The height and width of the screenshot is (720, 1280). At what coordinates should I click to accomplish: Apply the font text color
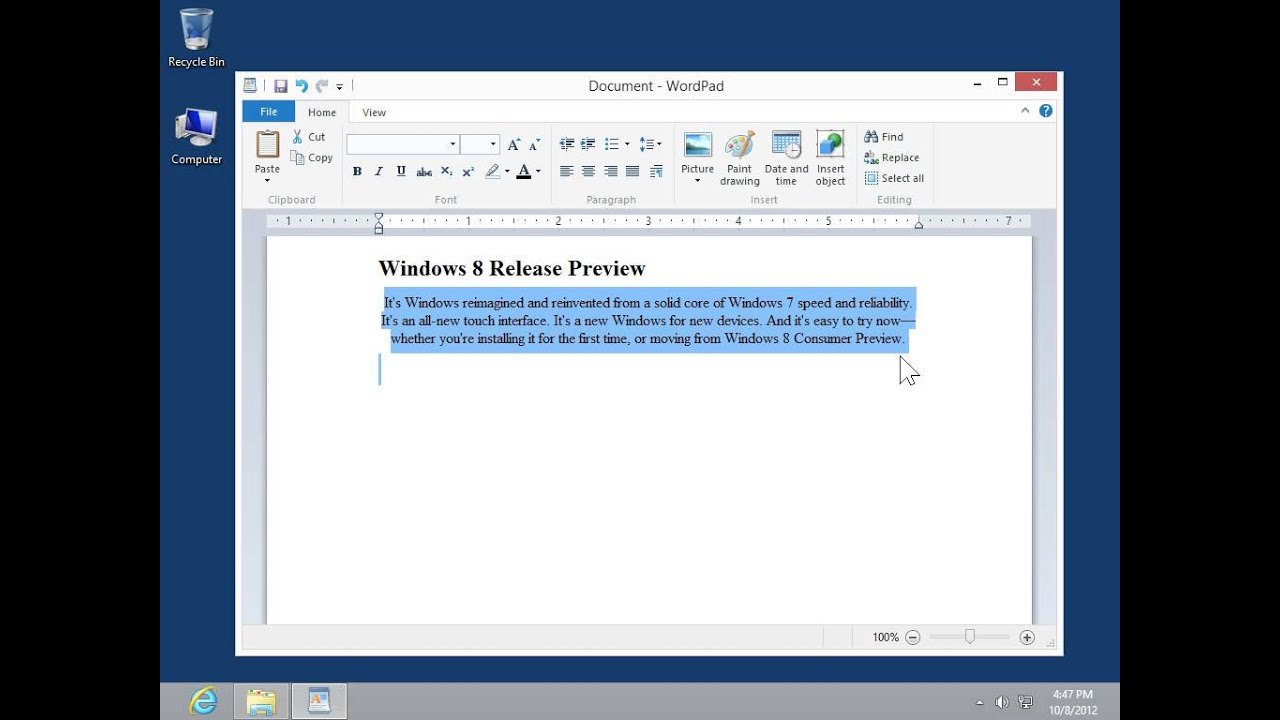[523, 172]
